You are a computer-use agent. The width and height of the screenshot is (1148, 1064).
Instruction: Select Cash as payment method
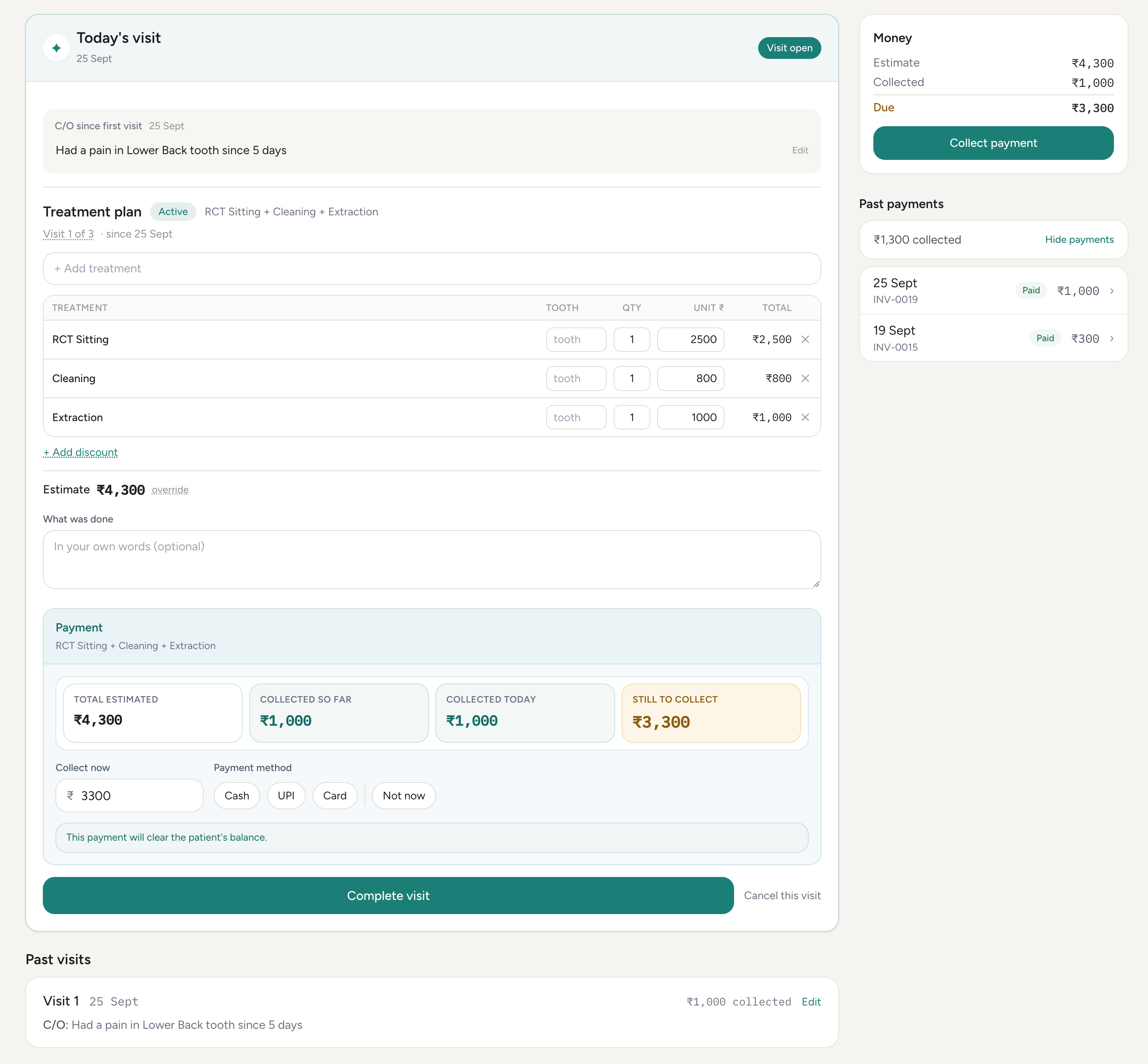point(237,796)
